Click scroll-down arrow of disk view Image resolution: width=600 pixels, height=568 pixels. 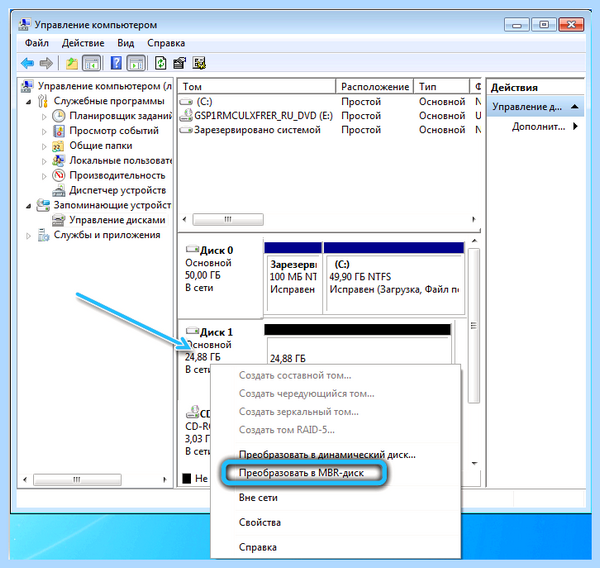tap(474, 463)
